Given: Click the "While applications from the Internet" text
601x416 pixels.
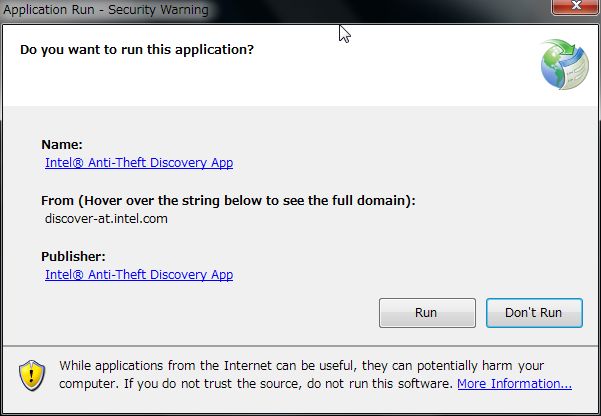Looking at the screenshot, I should pyautogui.click(x=160, y=365).
